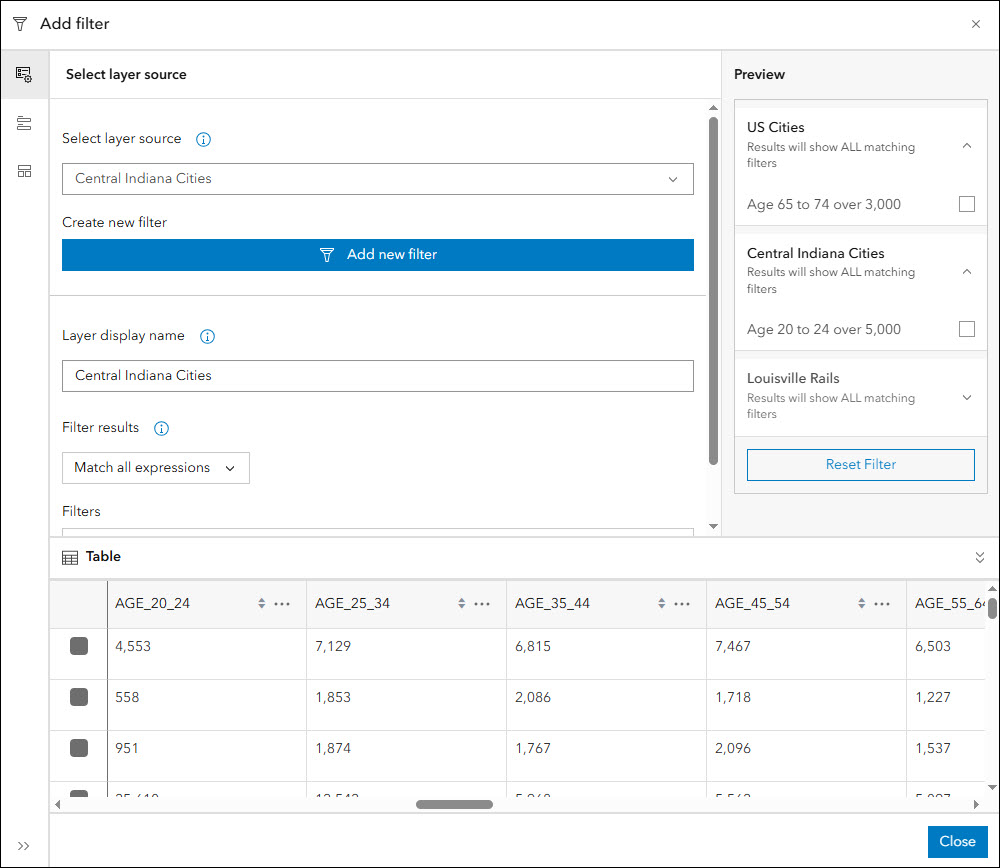Screen dimensions: 1000x868
Task: Click the info icon beside Select layer source
Action: 204,140
